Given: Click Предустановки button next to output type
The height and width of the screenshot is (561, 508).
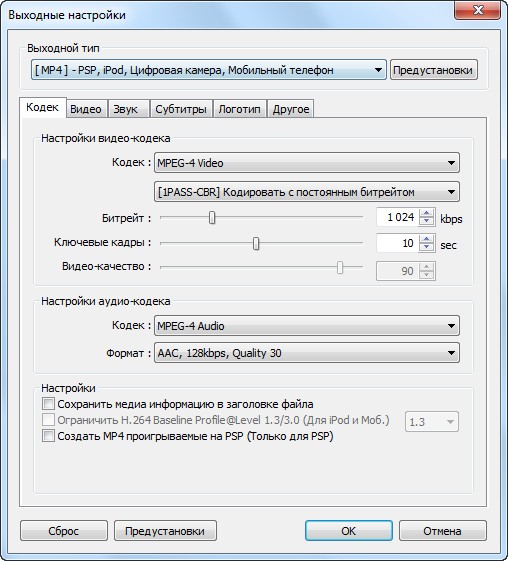Looking at the screenshot, I should [434, 70].
